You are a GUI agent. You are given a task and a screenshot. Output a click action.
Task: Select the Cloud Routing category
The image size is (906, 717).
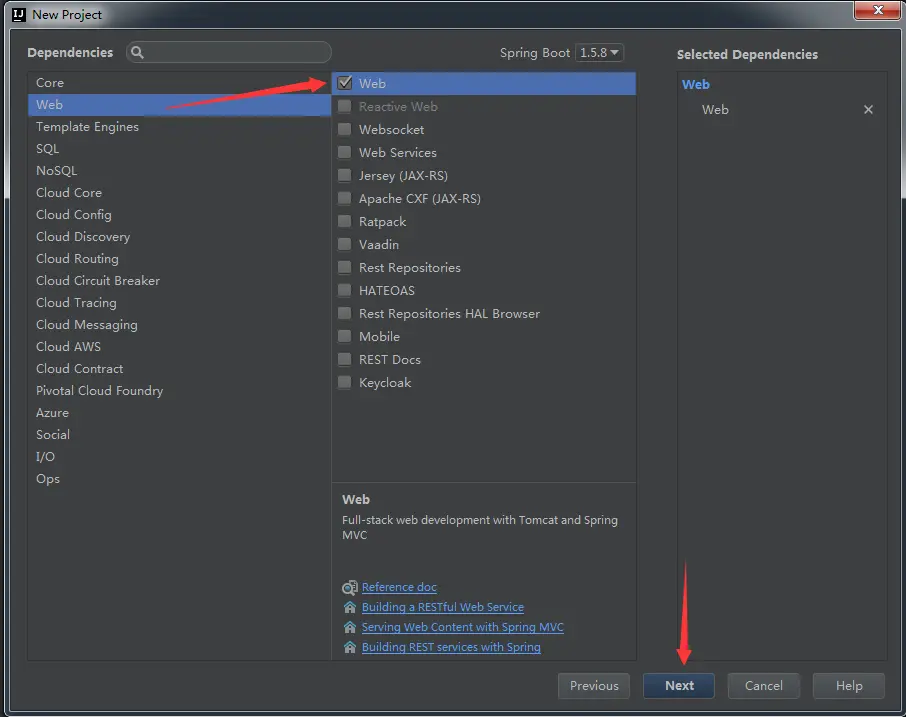(179, 258)
